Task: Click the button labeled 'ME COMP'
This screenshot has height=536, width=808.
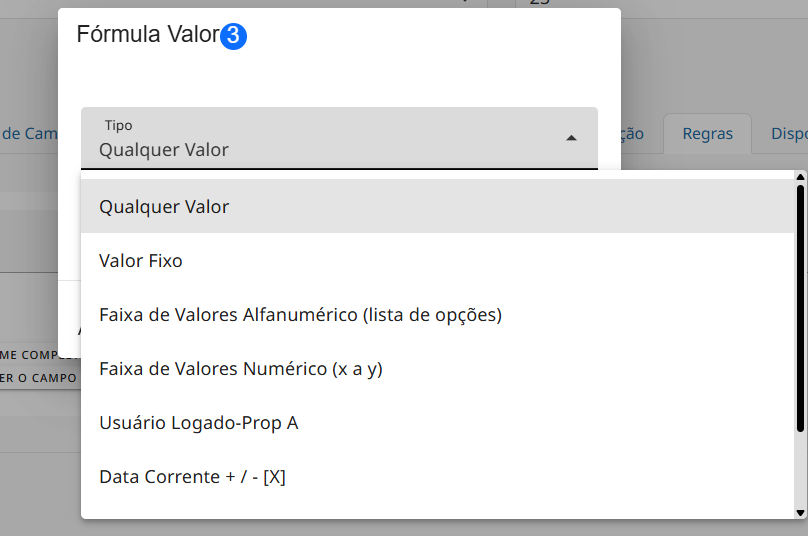Action: pos(29,355)
